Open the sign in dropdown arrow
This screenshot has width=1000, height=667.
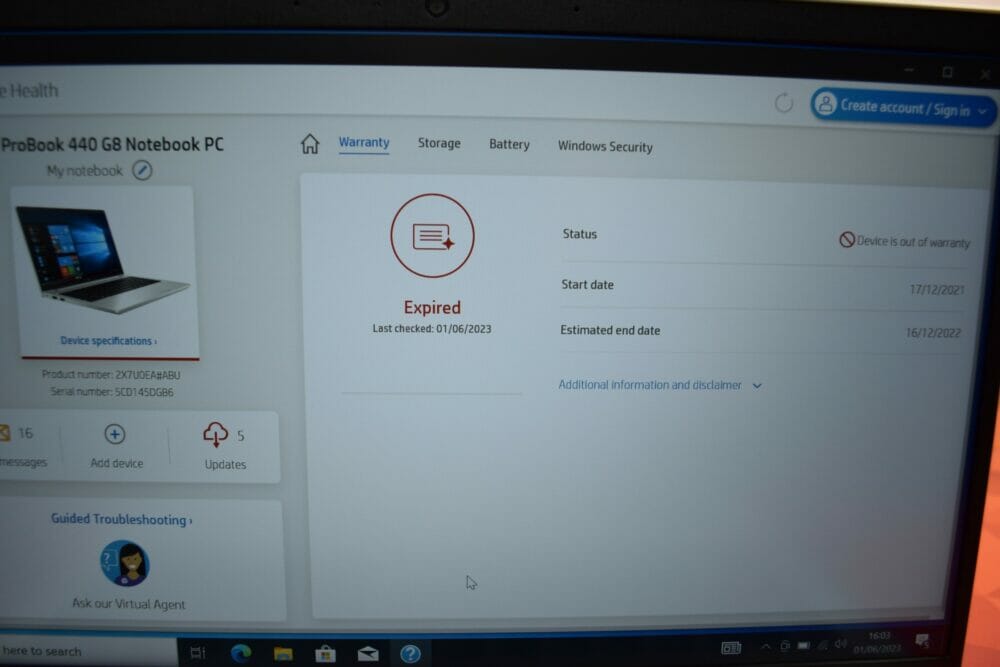pos(982,112)
